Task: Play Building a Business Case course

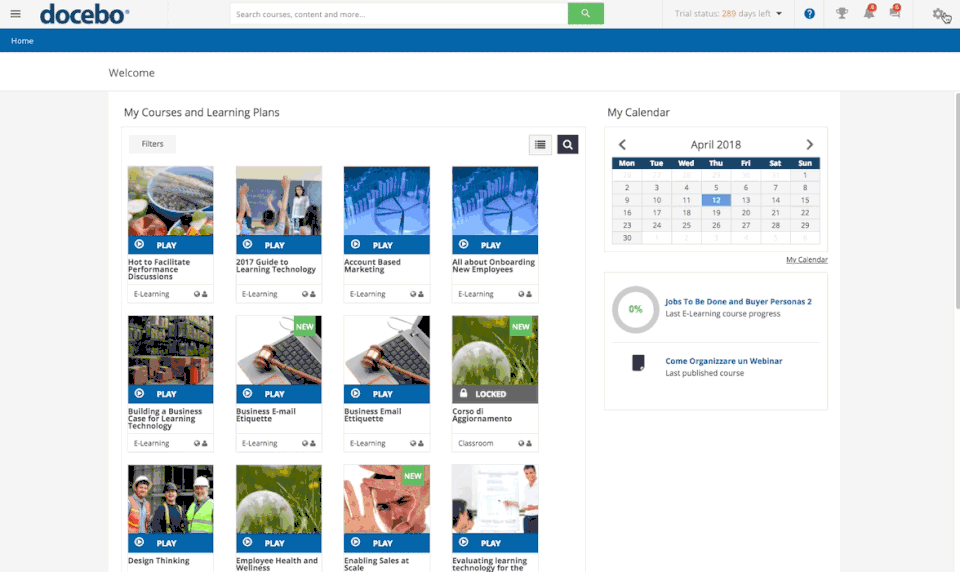Action: [170, 394]
